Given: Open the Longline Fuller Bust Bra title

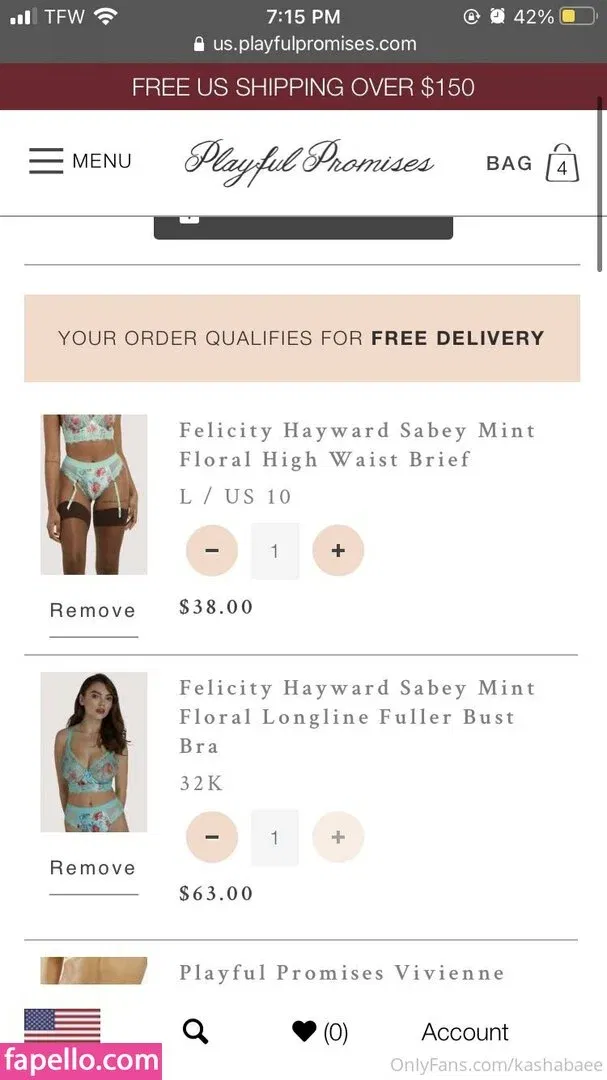Looking at the screenshot, I should [x=357, y=716].
